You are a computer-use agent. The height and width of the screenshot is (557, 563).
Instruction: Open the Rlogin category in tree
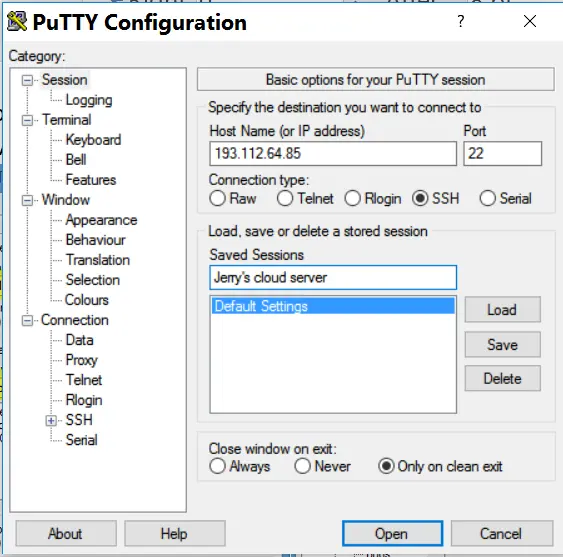tap(84, 400)
